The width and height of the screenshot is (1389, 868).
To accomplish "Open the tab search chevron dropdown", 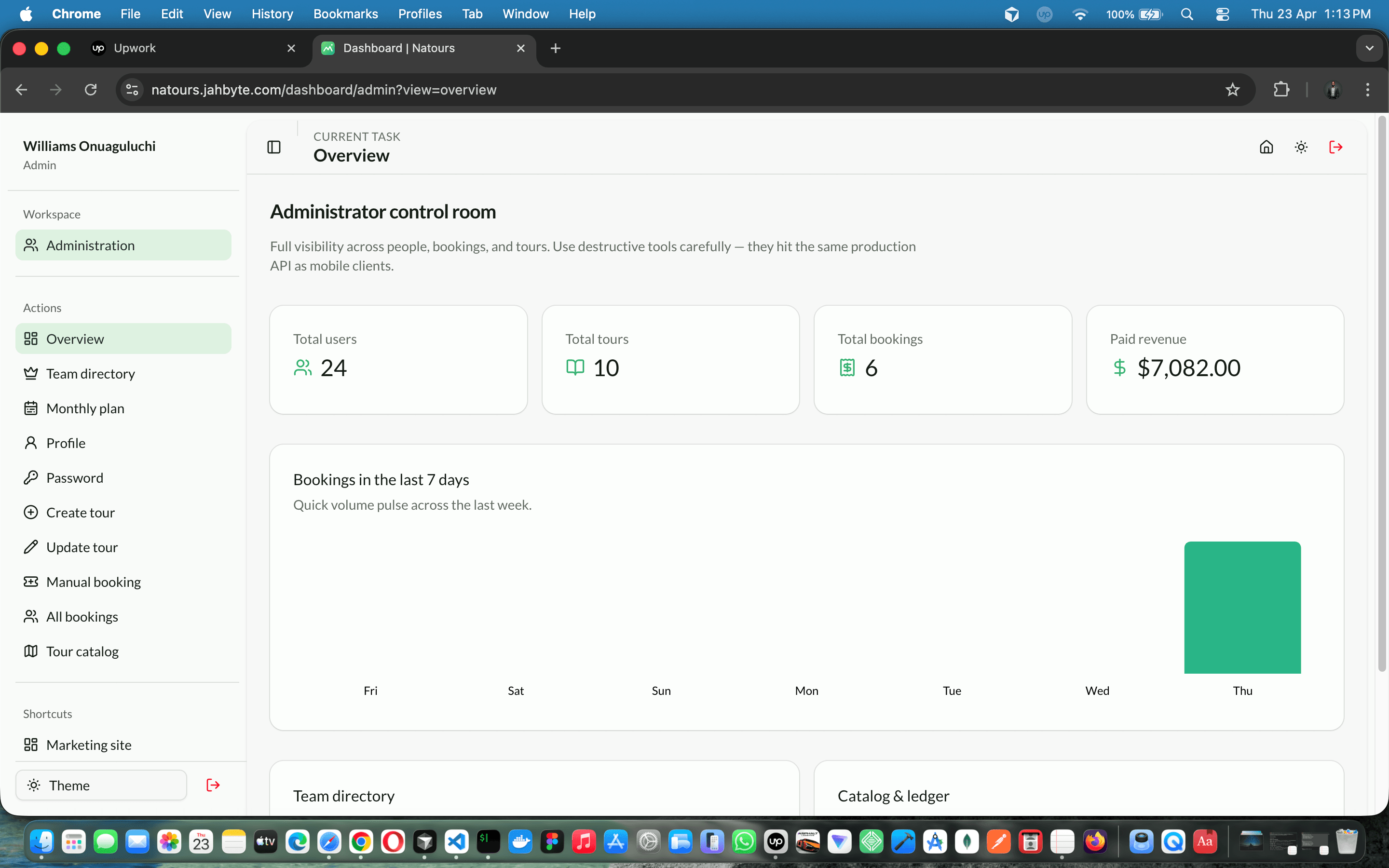I will (x=1371, y=48).
